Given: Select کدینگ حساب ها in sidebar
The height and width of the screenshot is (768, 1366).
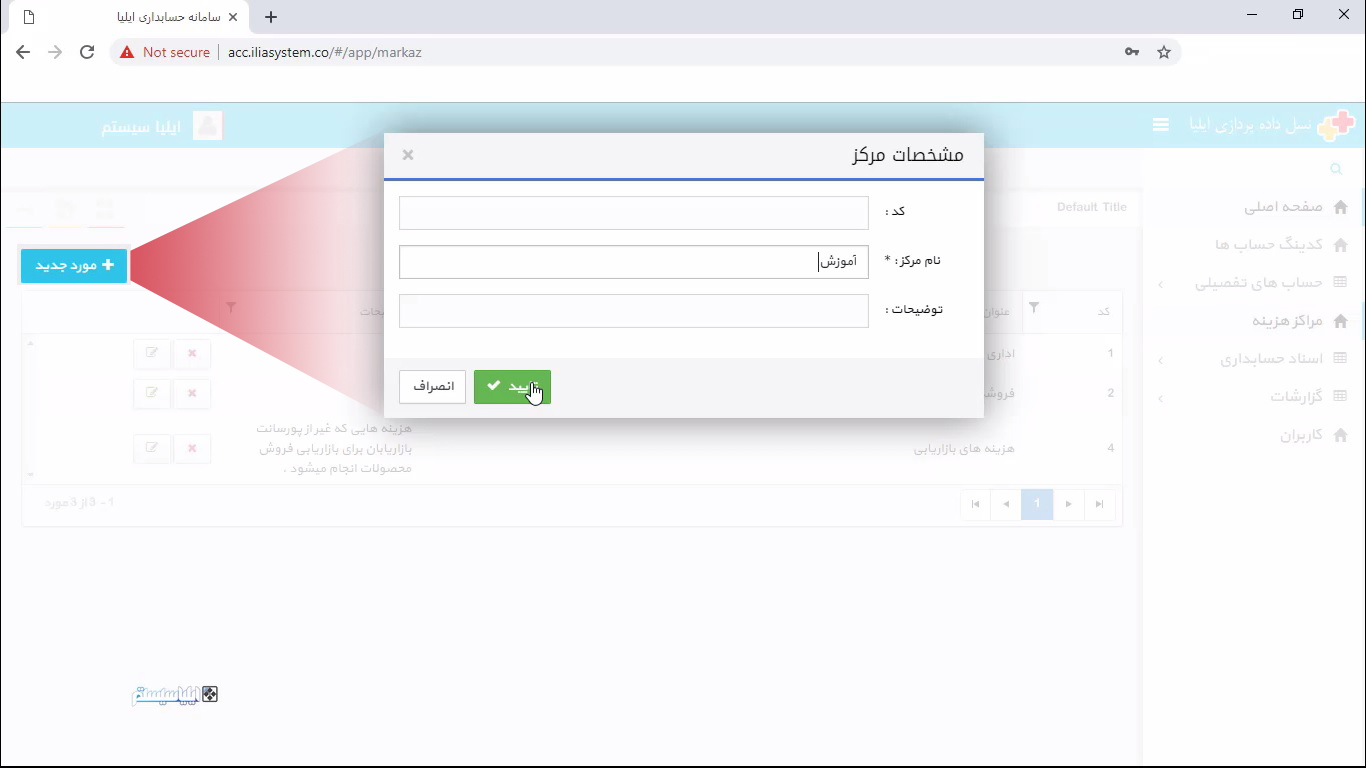Looking at the screenshot, I should click(1269, 245).
